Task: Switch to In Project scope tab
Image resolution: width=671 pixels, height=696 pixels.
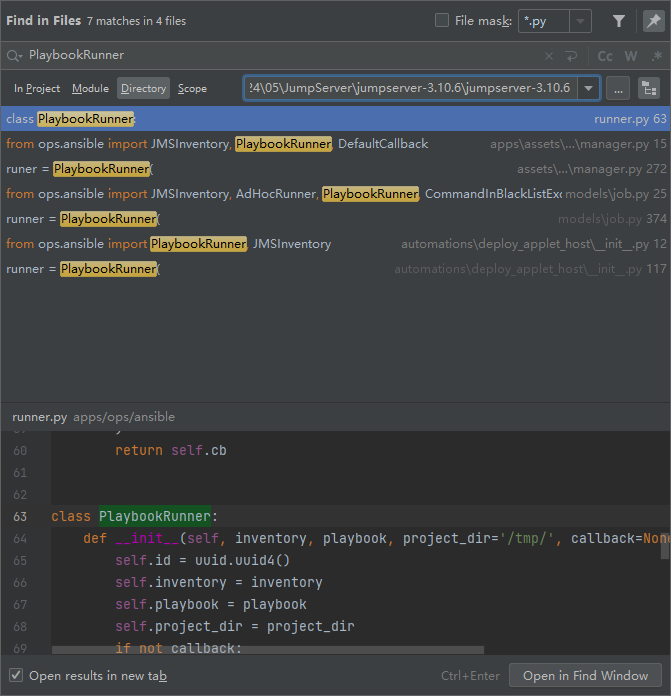Action: tap(37, 89)
